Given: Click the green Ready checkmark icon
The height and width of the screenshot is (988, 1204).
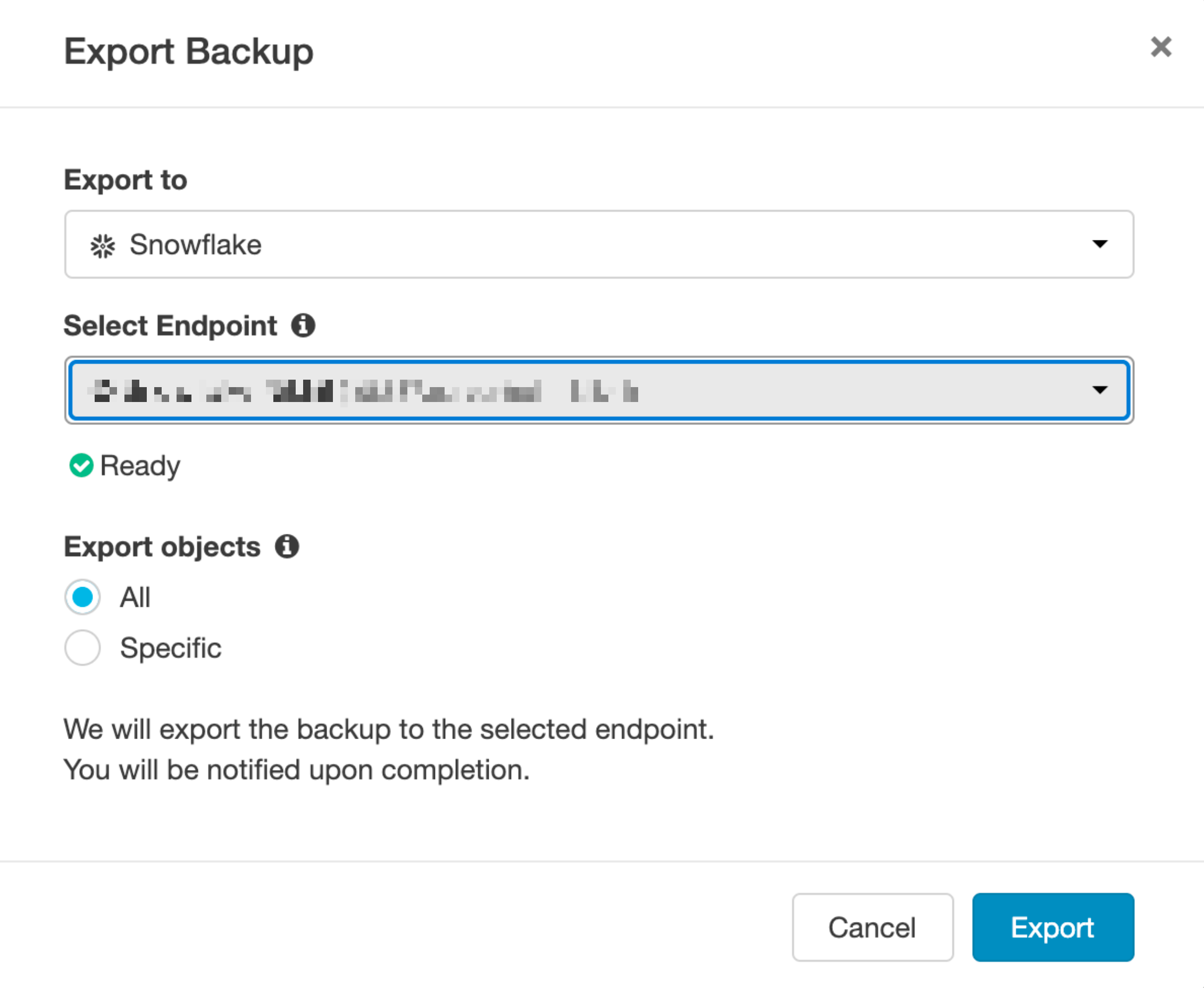Looking at the screenshot, I should tap(81, 465).
